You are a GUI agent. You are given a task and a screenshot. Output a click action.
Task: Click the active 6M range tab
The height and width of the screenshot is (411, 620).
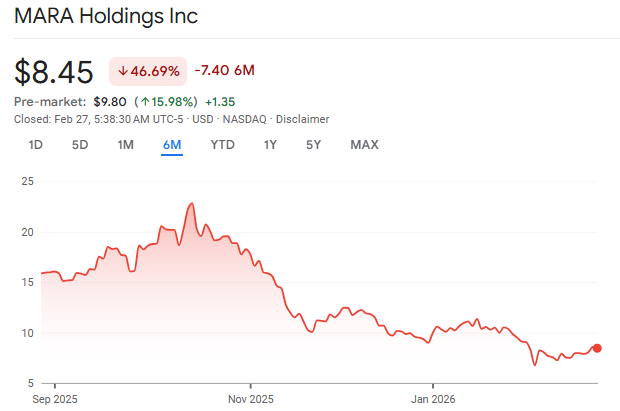[172, 145]
